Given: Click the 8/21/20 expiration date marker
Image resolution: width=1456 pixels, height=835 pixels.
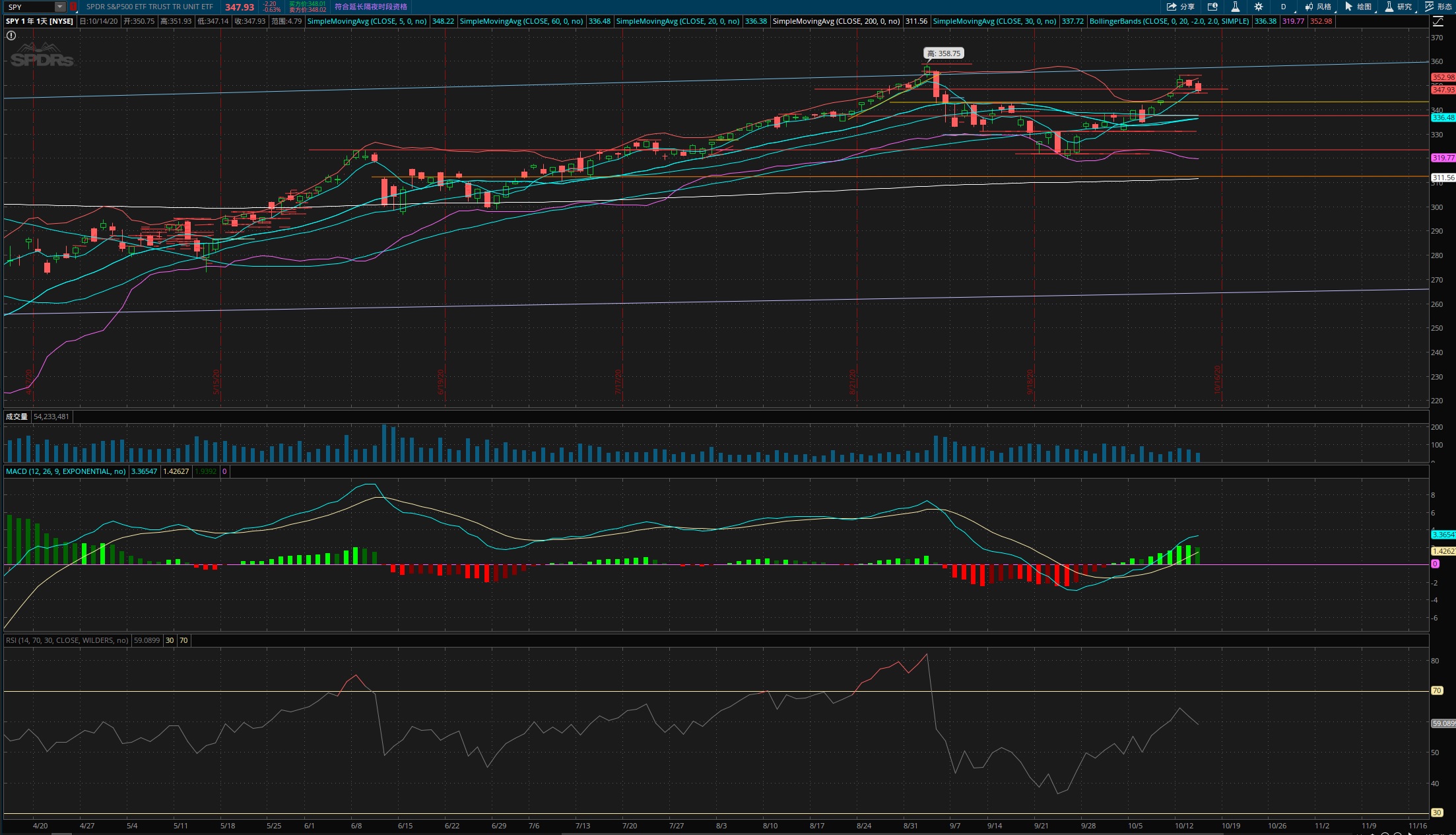Looking at the screenshot, I should coord(853,382).
